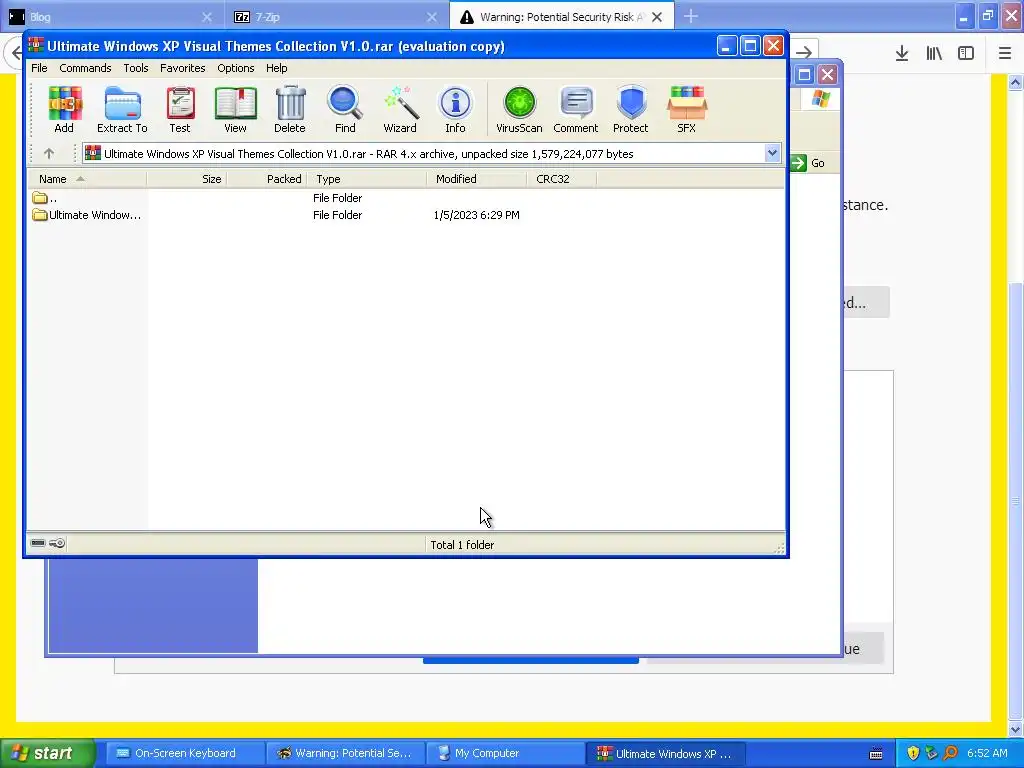
Task: Click the Ultimate Windows XP taskbar item
Action: 665,753
